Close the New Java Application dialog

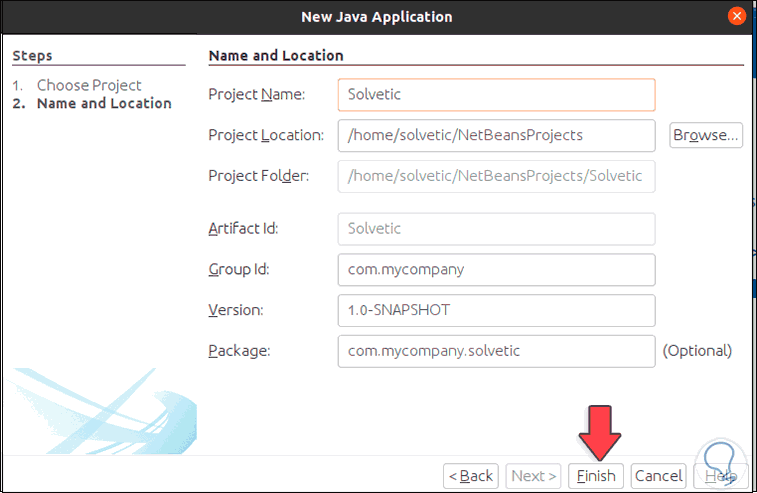click(x=737, y=16)
